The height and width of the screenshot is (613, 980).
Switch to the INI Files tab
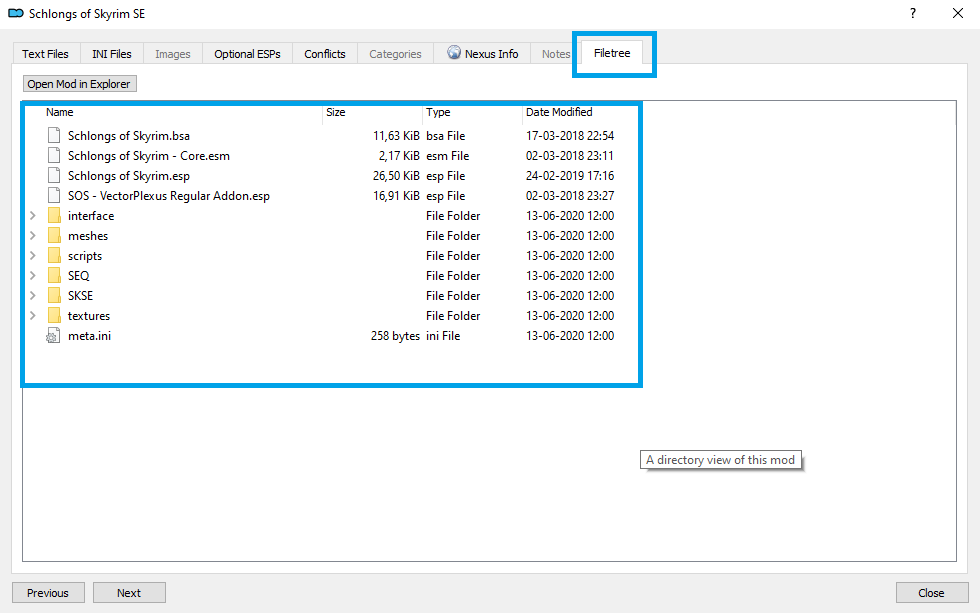(112, 54)
